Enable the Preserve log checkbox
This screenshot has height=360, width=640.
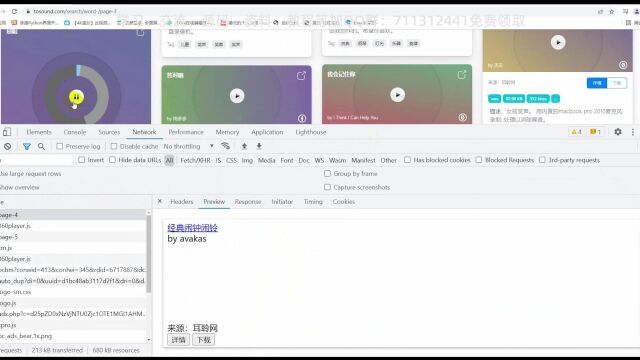[x=60, y=146]
